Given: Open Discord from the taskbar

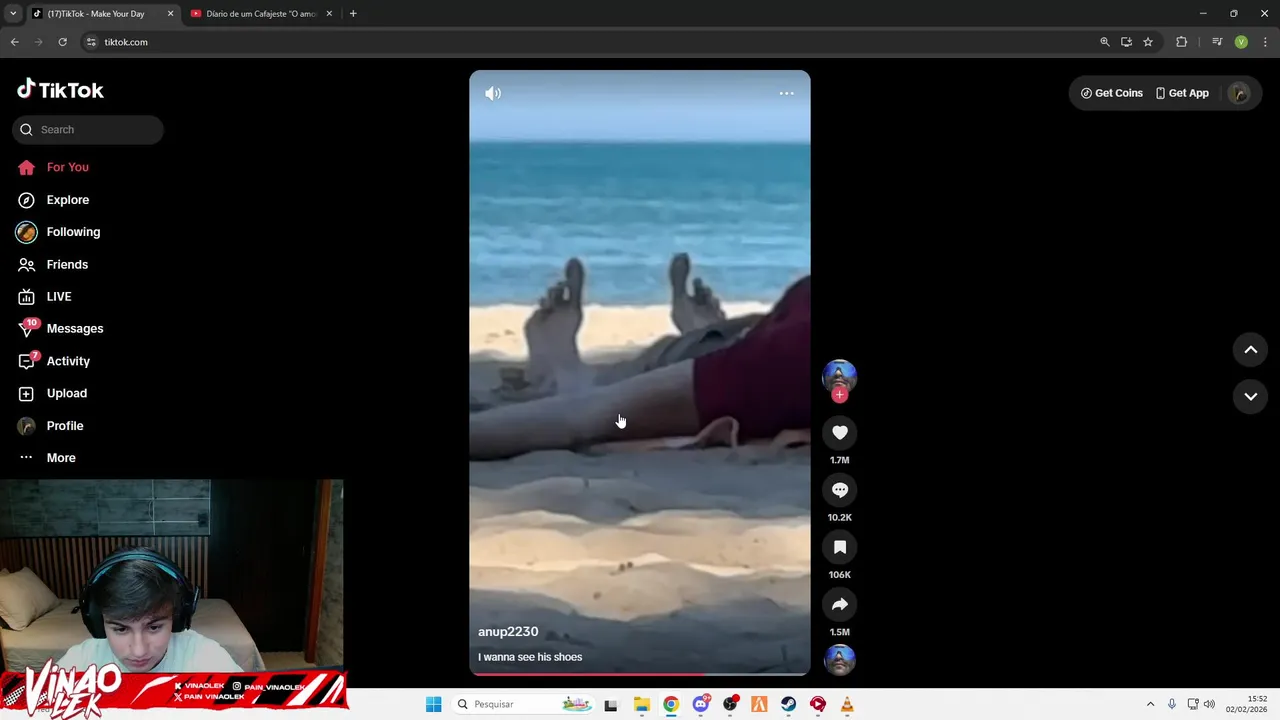Looking at the screenshot, I should [701, 705].
